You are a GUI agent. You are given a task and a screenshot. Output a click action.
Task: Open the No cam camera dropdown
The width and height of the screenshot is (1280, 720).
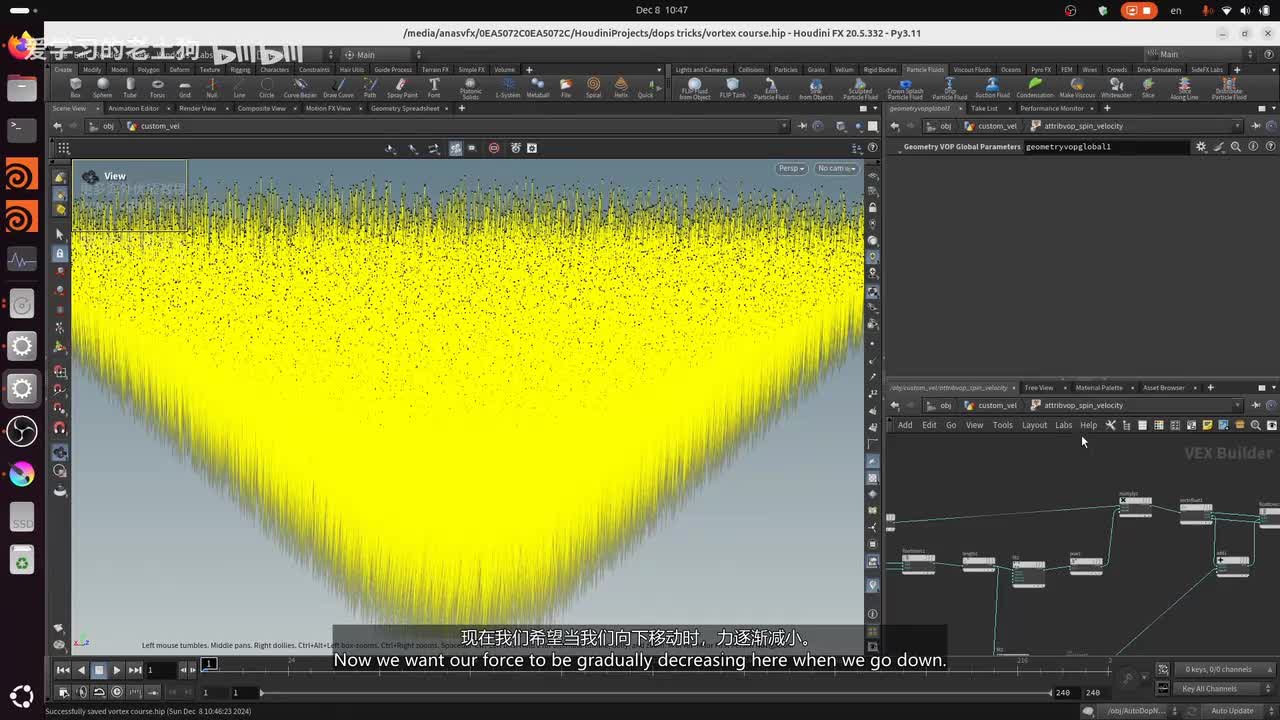tap(835, 168)
